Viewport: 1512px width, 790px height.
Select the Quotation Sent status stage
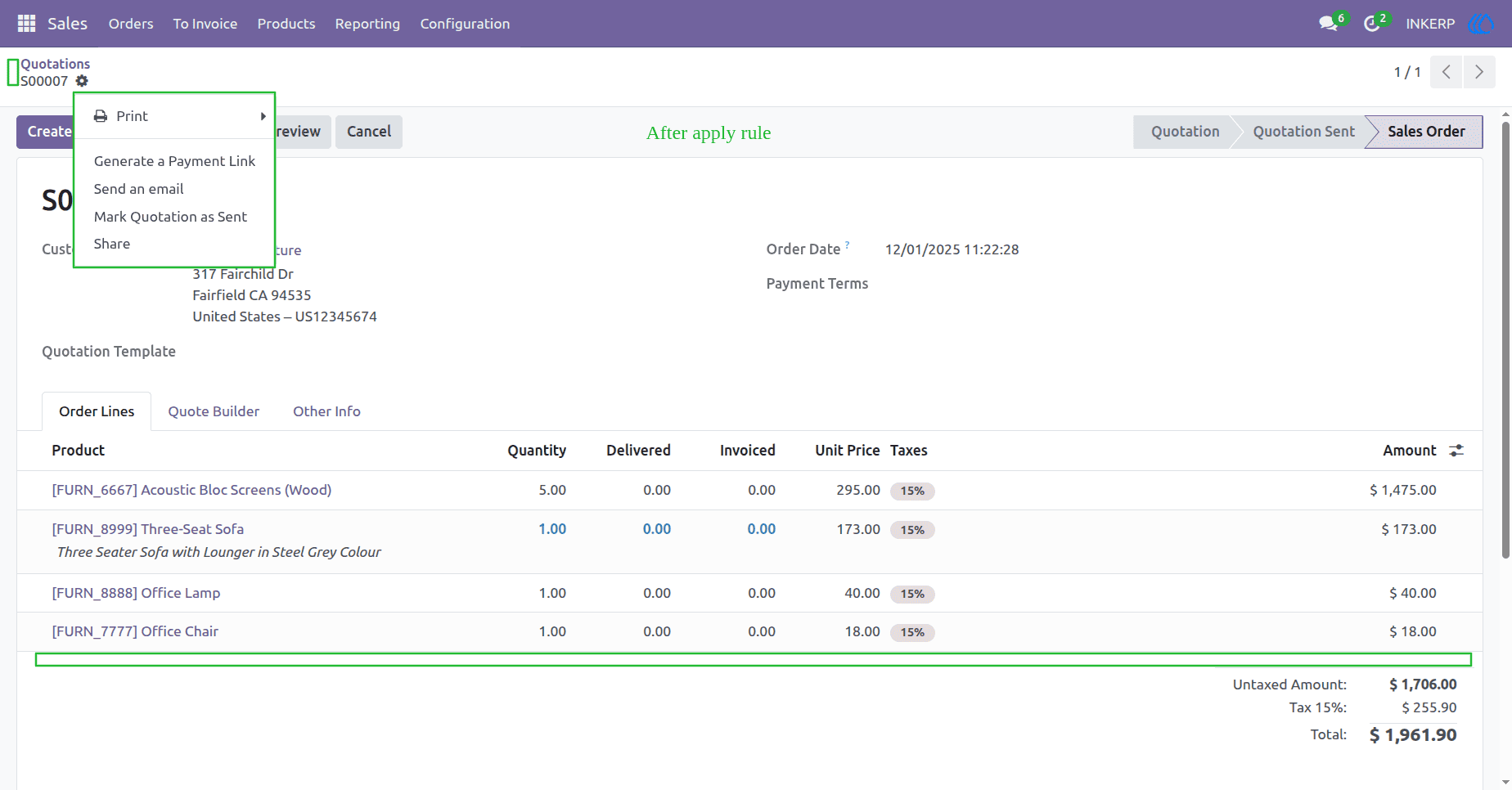(1303, 132)
